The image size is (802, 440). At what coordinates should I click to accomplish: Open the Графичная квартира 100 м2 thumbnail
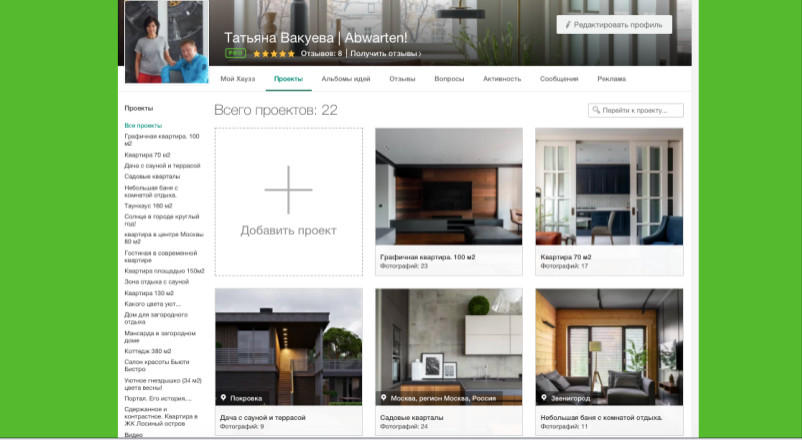(449, 187)
